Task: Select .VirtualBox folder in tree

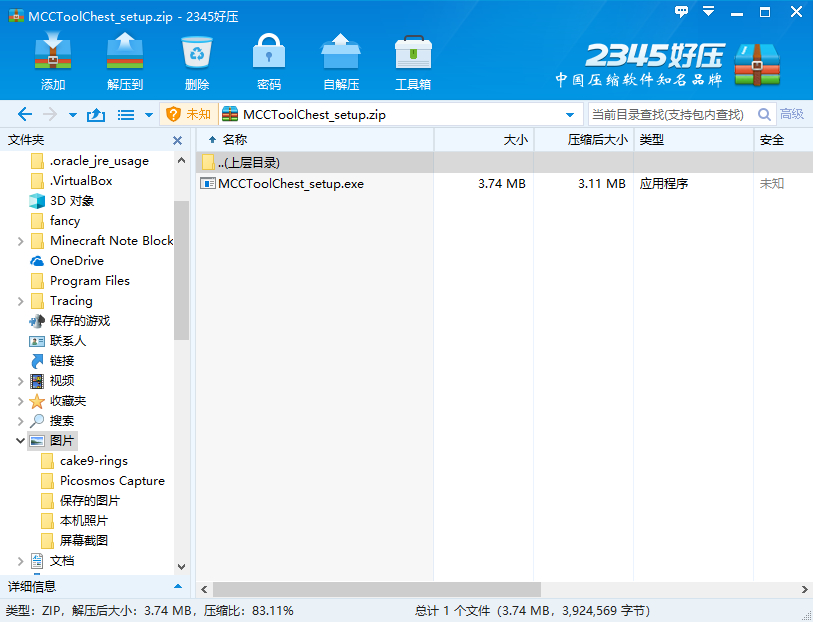Action: click(81, 181)
